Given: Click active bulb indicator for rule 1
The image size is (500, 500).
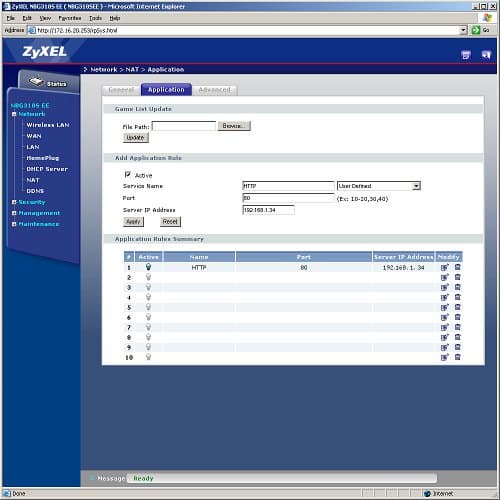Looking at the screenshot, I should (148, 267).
